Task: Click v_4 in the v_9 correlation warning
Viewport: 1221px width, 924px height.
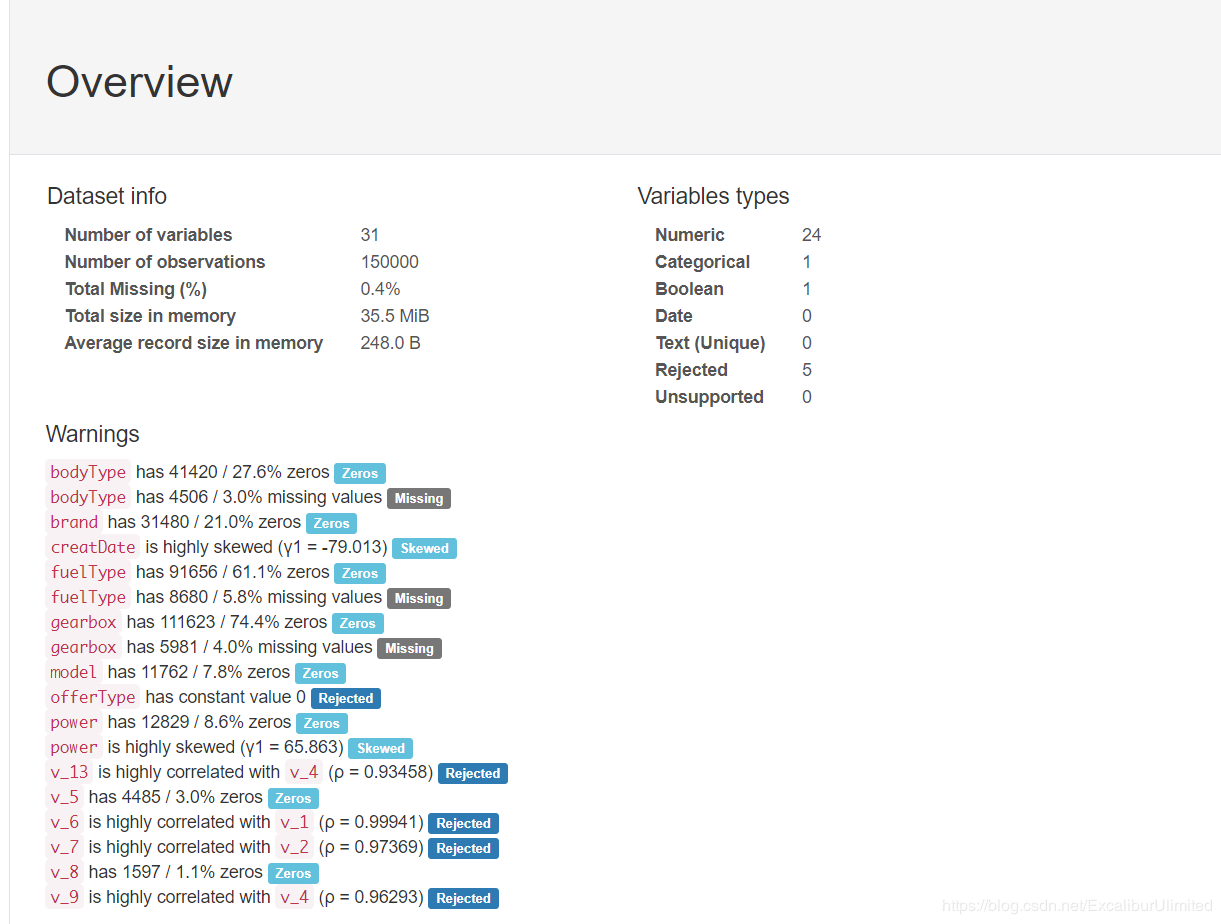Action: tap(294, 897)
